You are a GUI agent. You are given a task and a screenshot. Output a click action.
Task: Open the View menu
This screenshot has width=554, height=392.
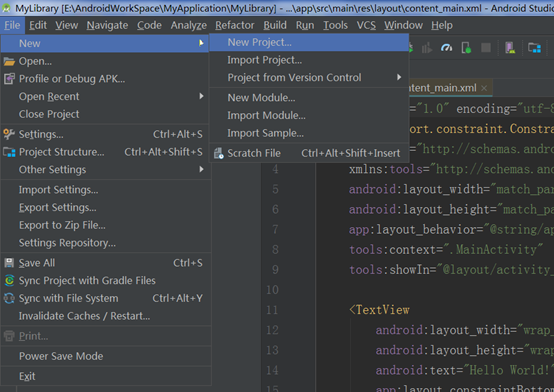coord(66,25)
